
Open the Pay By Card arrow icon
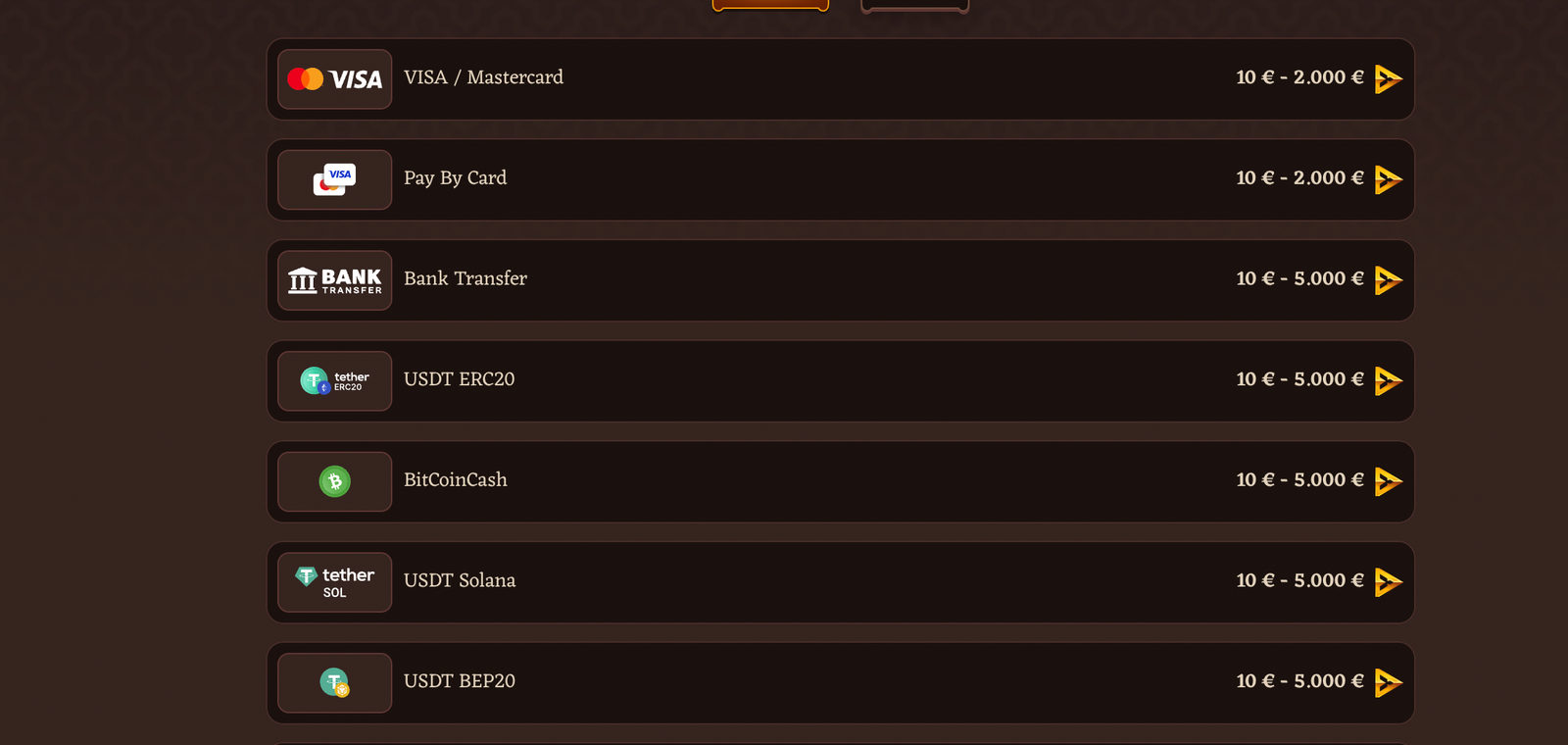click(x=1388, y=179)
